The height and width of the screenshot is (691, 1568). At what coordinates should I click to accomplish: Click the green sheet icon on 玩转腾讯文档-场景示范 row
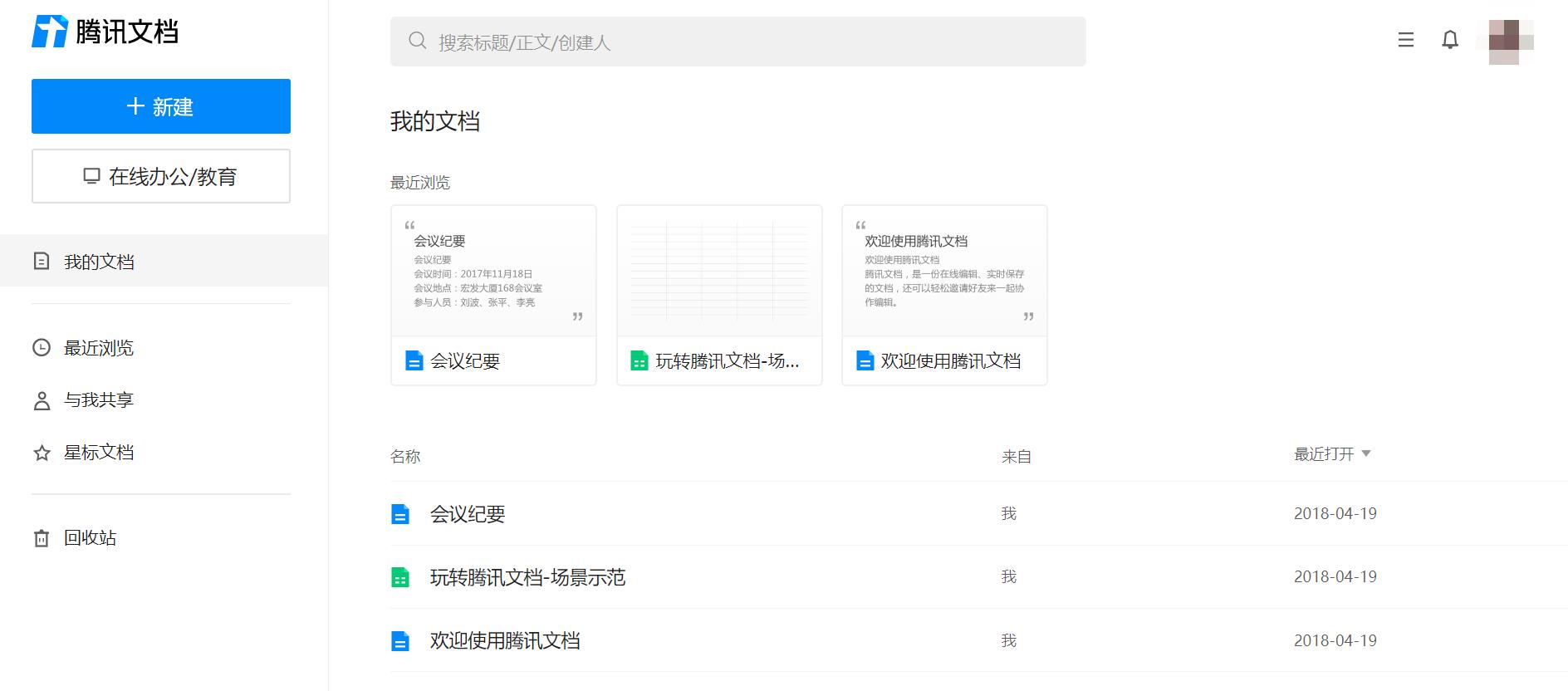400,577
